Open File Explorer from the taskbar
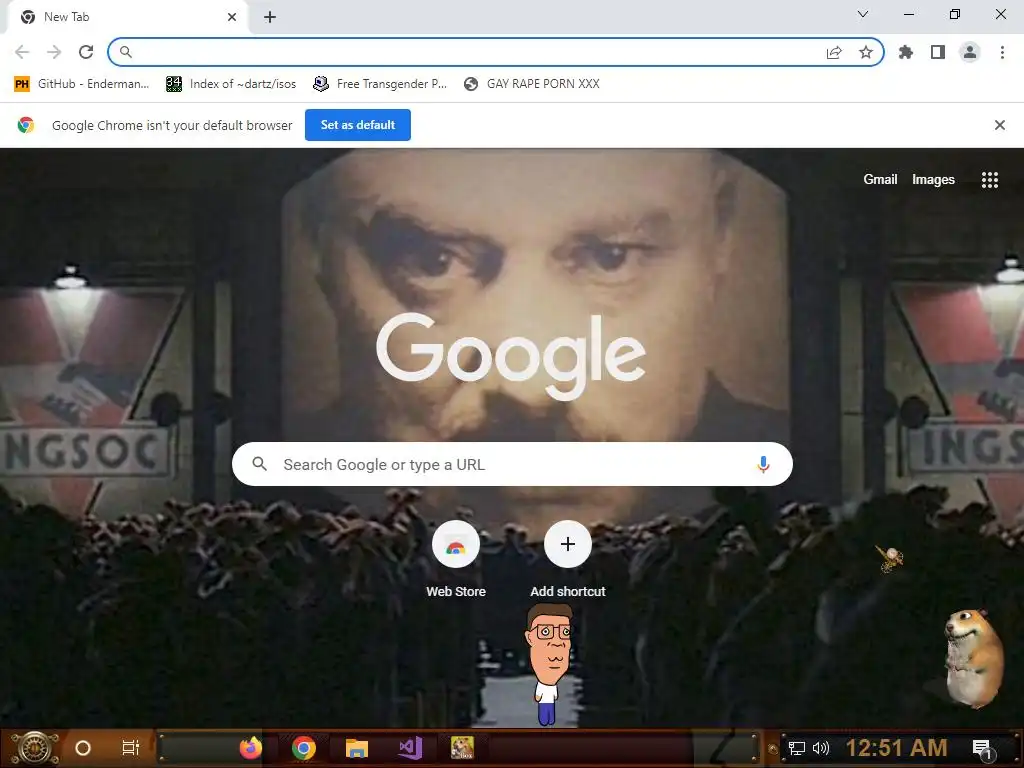The height and width of the screenshot is (768, 1024). click(357, 748)
